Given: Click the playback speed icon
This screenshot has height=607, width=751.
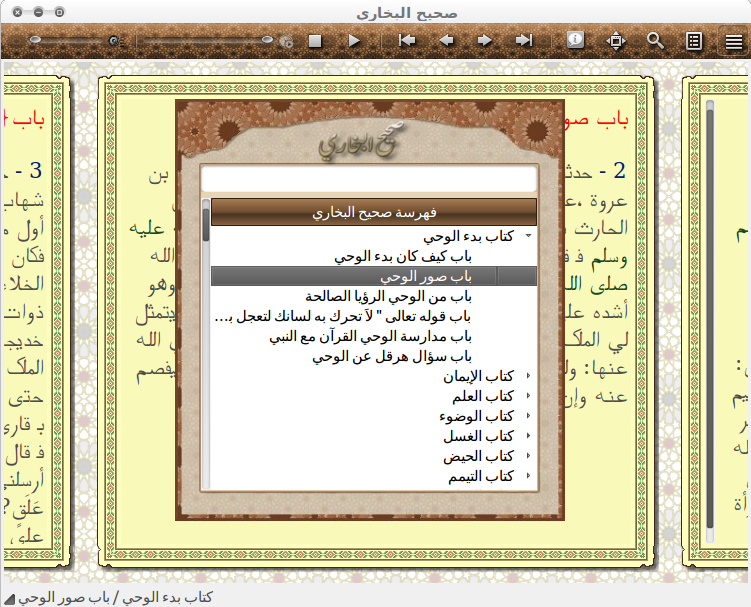Looking at the screenshot, I should [286, 42].
